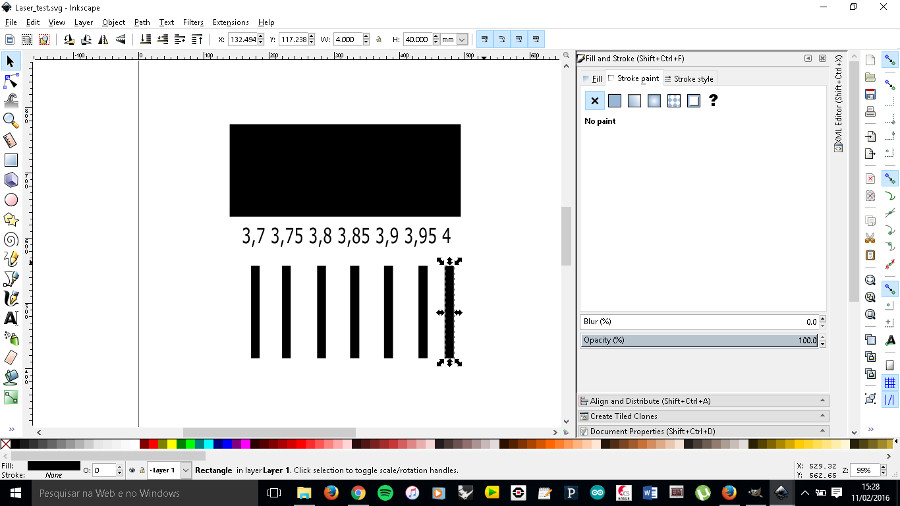Select the Measure tool
Viewport: 900px width, 506px height.
click(x=10, y=141)
